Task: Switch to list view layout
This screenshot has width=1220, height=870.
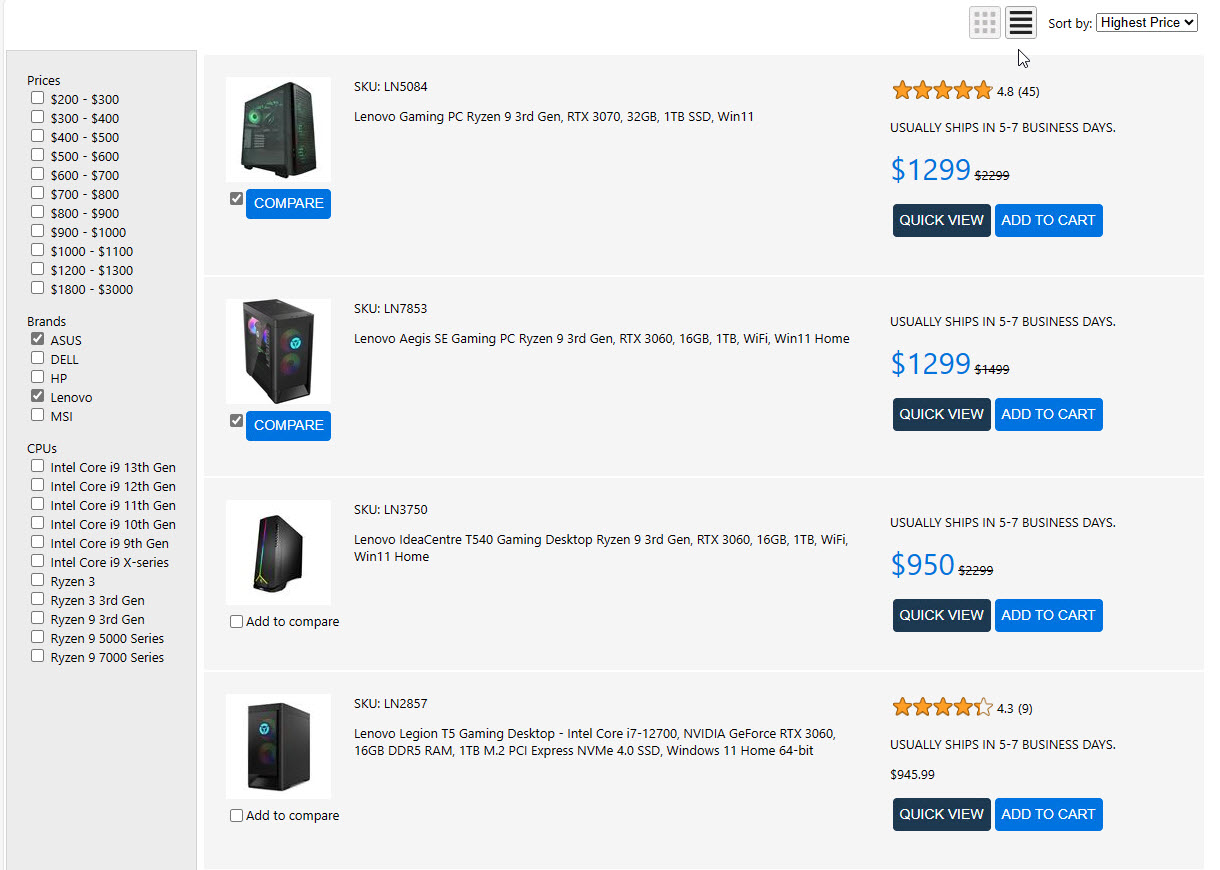Action: click(1021, 22)
